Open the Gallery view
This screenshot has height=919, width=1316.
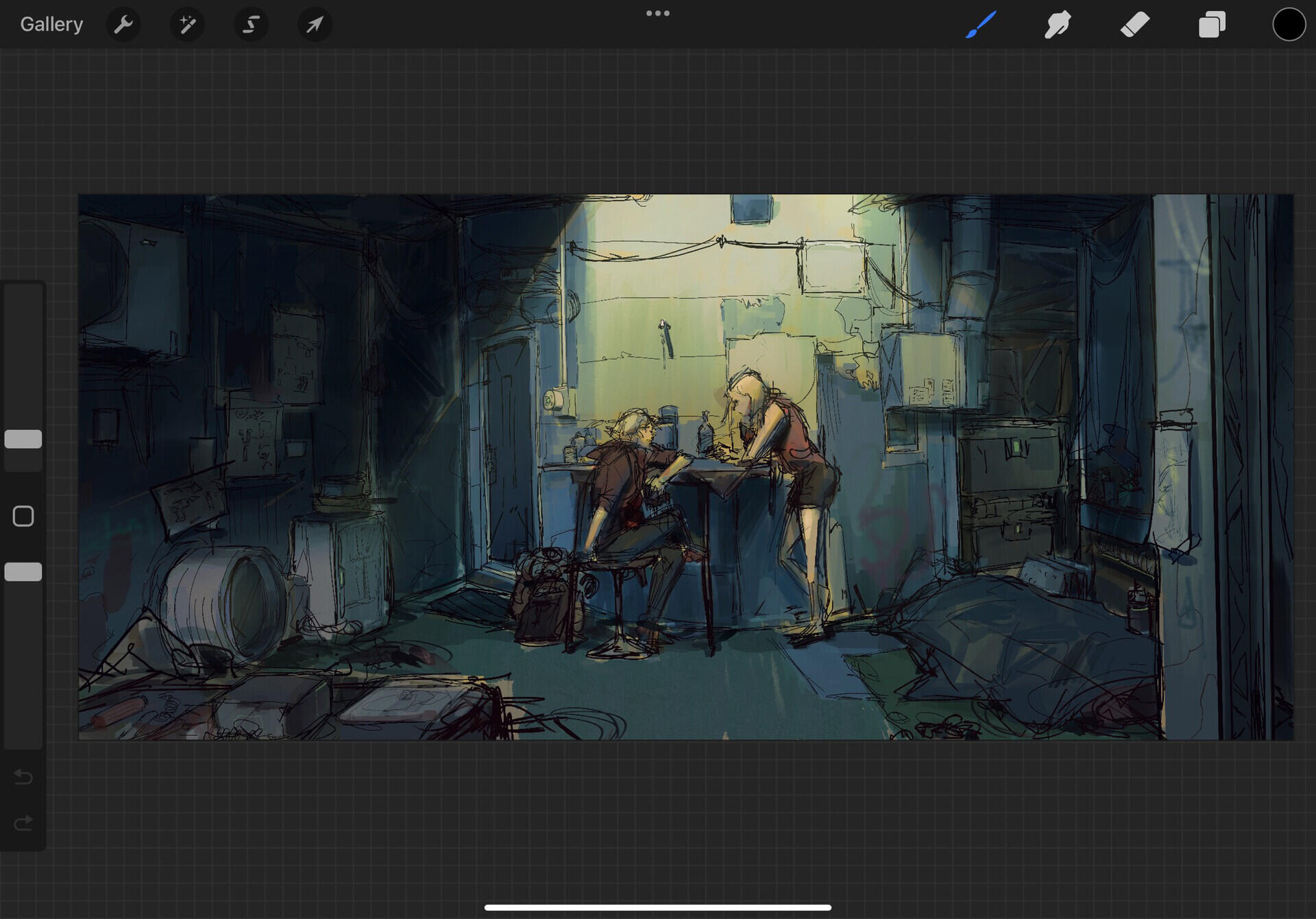click(51, 24)
